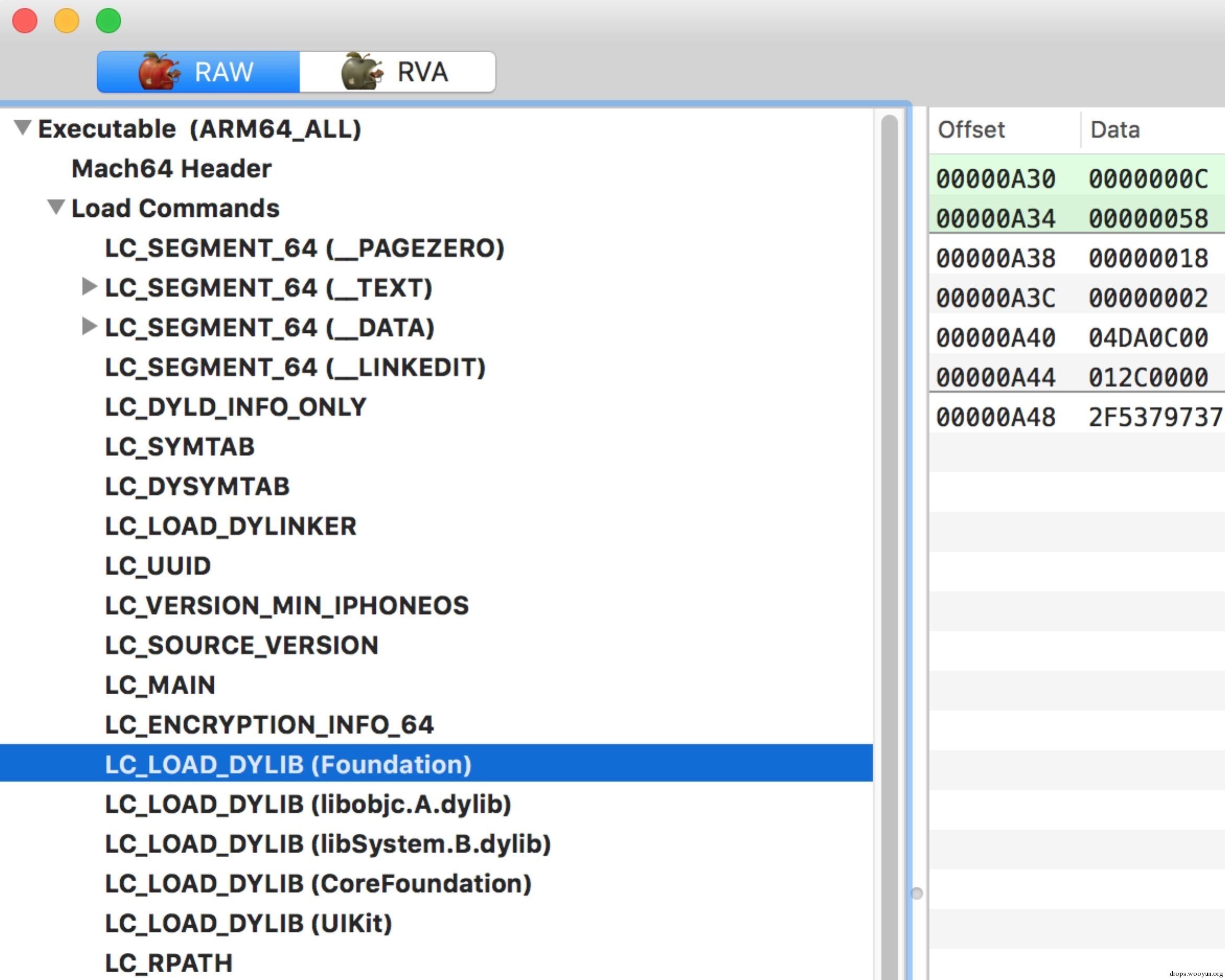1225x980 pixels.
Task: Select LC_SEGMENT_64 (__PAGEZERO) entry
Action: click(x=305, y=248)
